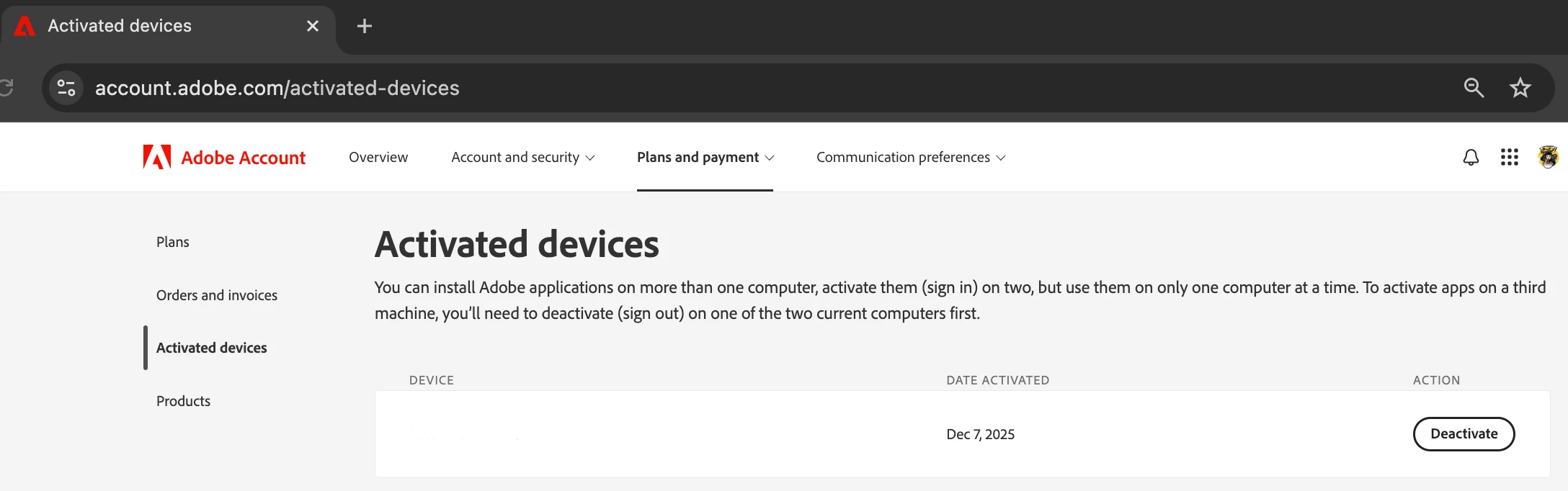The image size is (1568, 491).
Task: Close the Activated devices tab
Action: 313,26
